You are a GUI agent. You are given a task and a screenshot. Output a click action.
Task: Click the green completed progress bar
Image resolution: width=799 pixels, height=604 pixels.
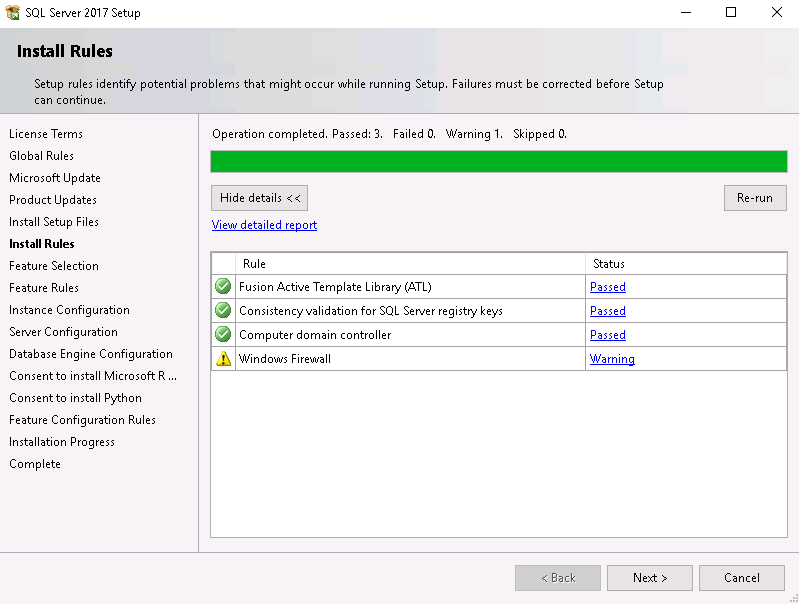[x=499, y=162]
